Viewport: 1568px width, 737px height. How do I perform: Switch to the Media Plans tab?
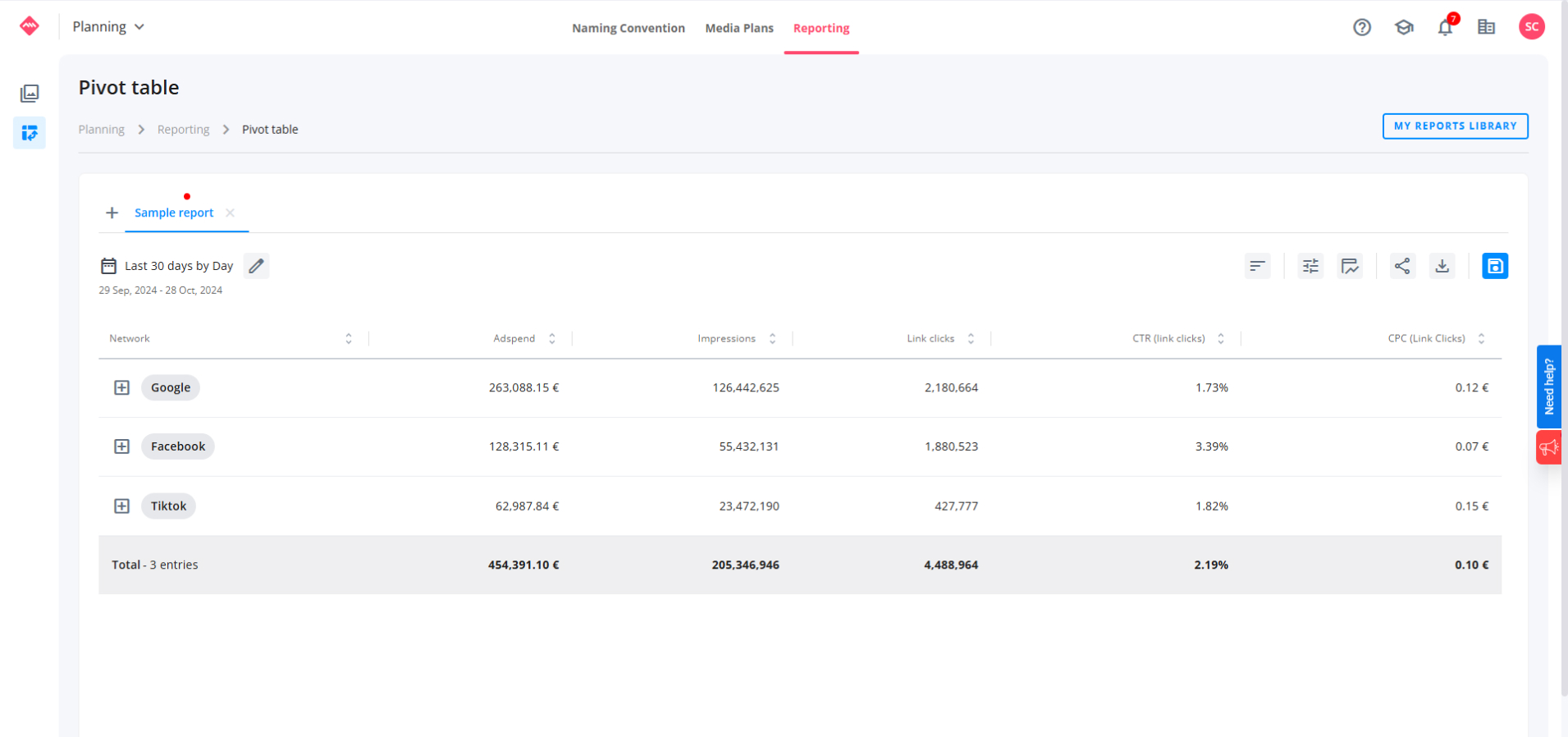coord(738,28)
